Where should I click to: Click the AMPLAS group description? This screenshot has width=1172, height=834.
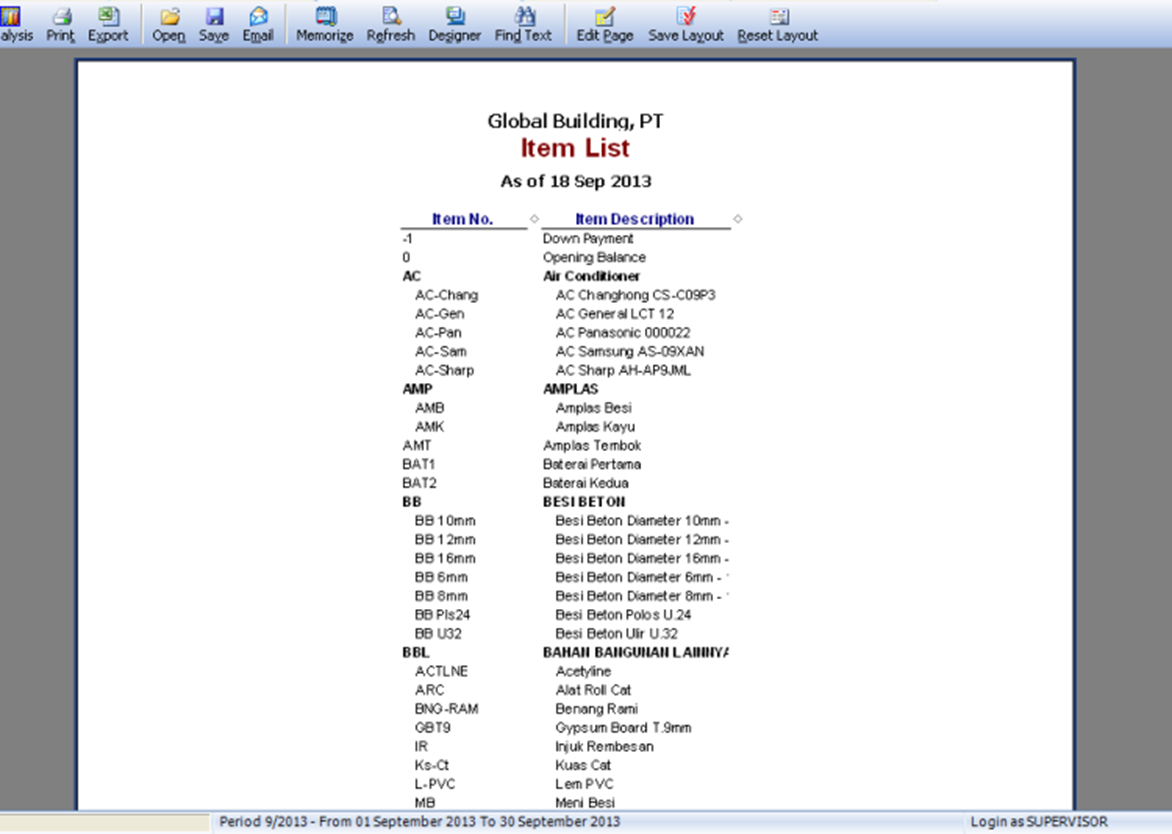[x=570, y=389]
